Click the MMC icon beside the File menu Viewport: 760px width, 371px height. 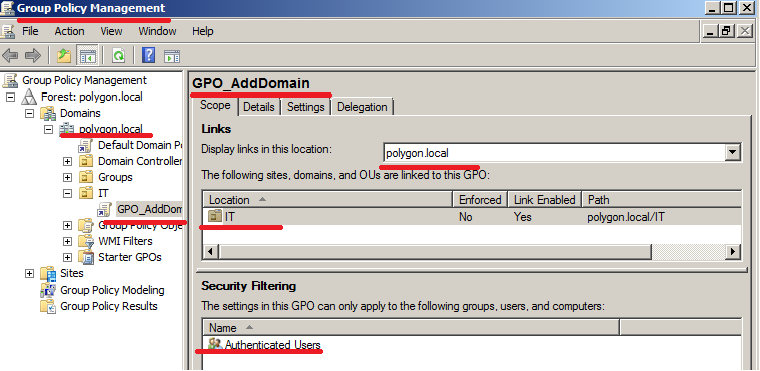[8, 32]
